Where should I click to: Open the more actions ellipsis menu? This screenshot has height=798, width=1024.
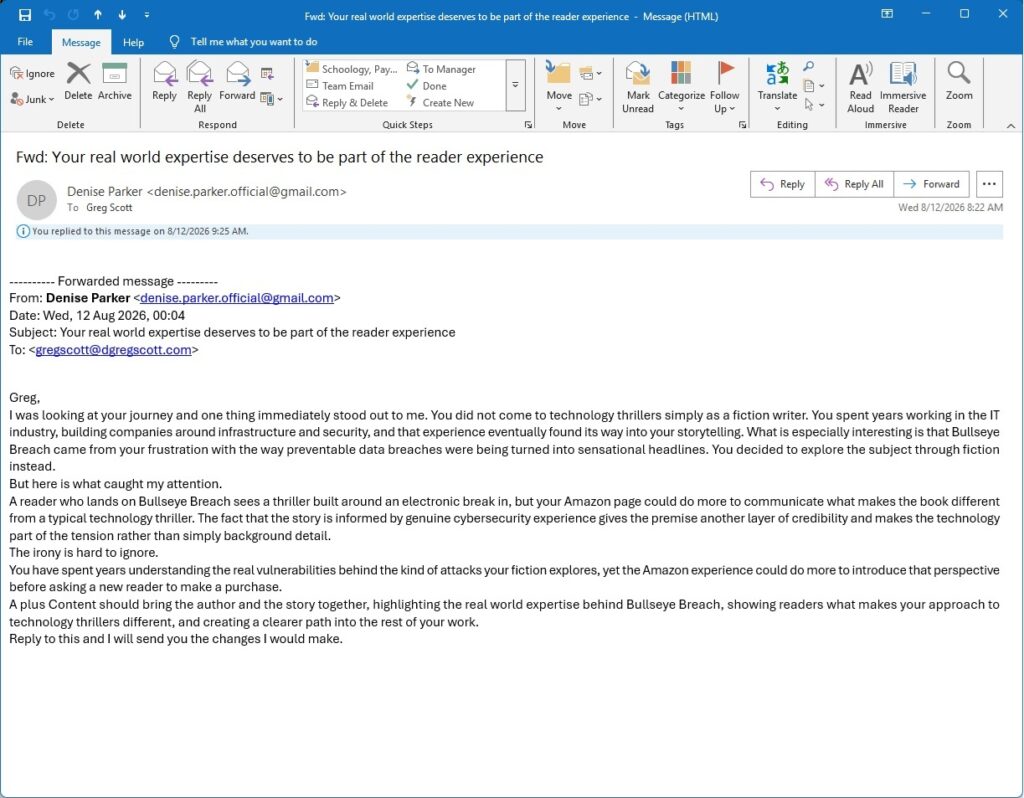pyautogui.click(x=989, y=184)
